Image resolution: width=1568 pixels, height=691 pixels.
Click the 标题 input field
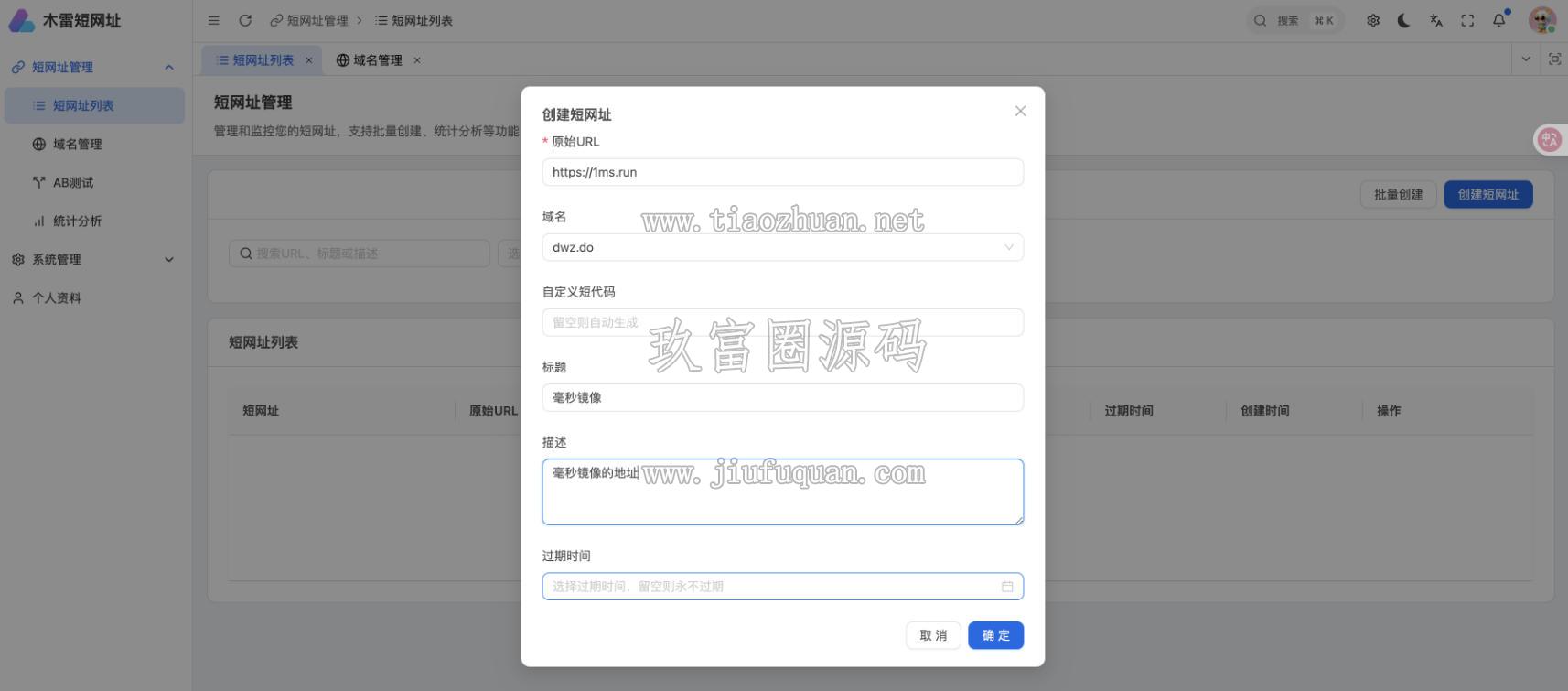[782, 397]
